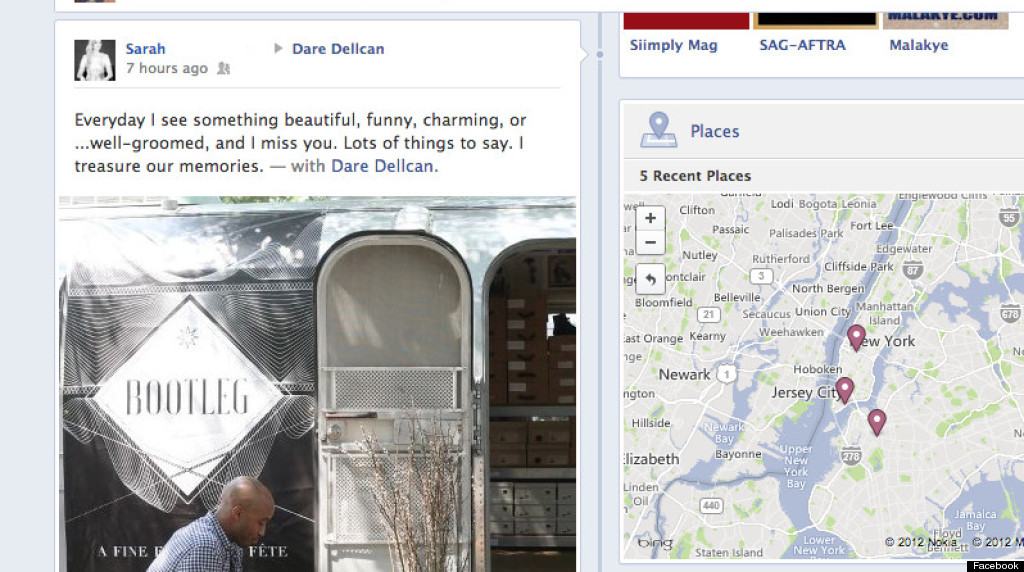The image size is (1024, 572).
Task: Select the southernmost map pin in Brooklyn
Action: click(x=877, y=422)
